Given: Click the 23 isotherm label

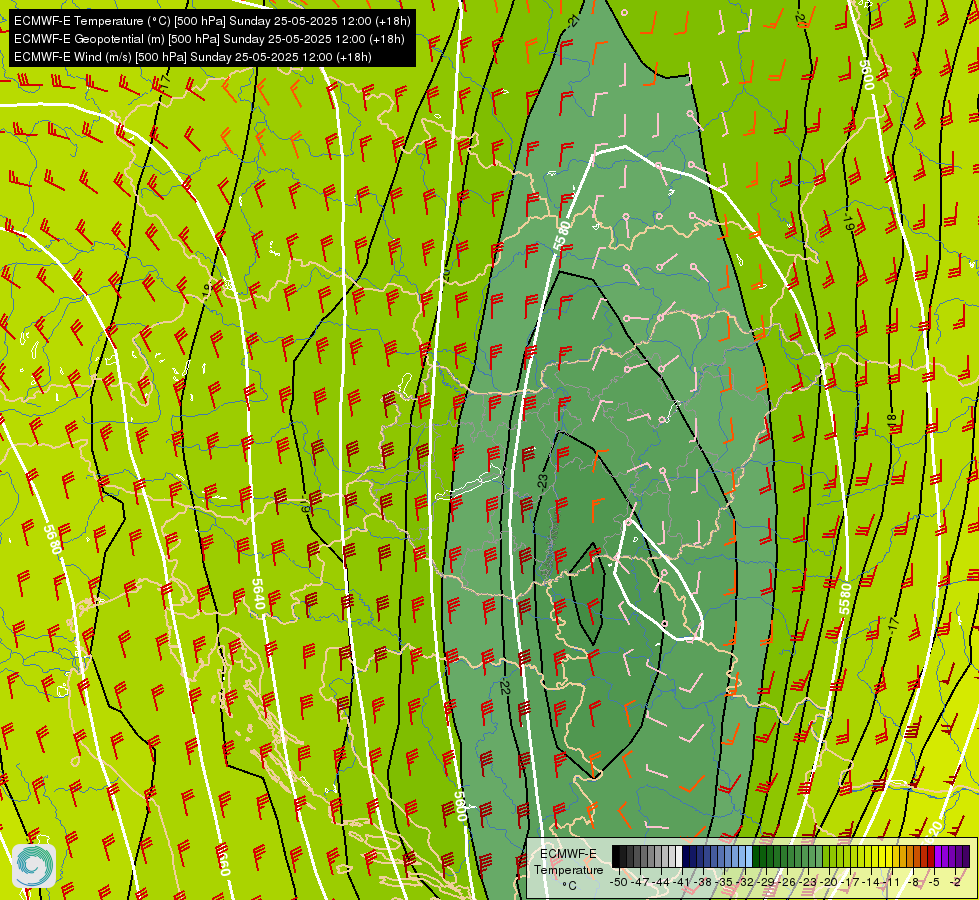Looking at the screenshot, I should [x=543, y=481].
